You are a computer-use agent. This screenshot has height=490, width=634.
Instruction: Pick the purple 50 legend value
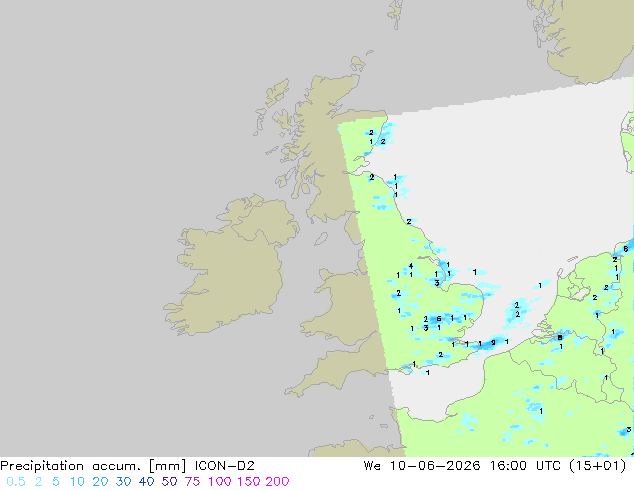coord(169,482)
